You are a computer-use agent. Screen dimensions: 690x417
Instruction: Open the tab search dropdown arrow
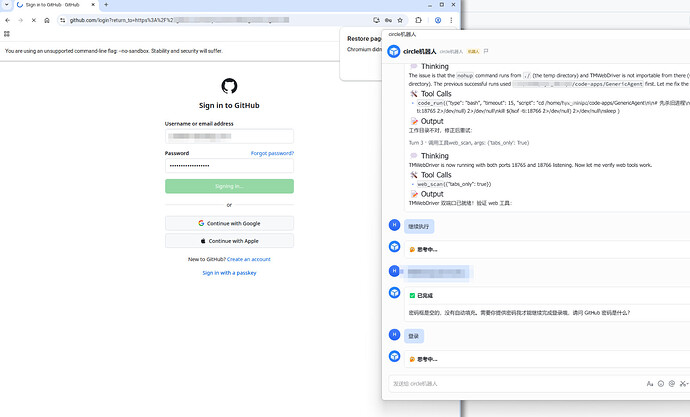click(7, 5)
